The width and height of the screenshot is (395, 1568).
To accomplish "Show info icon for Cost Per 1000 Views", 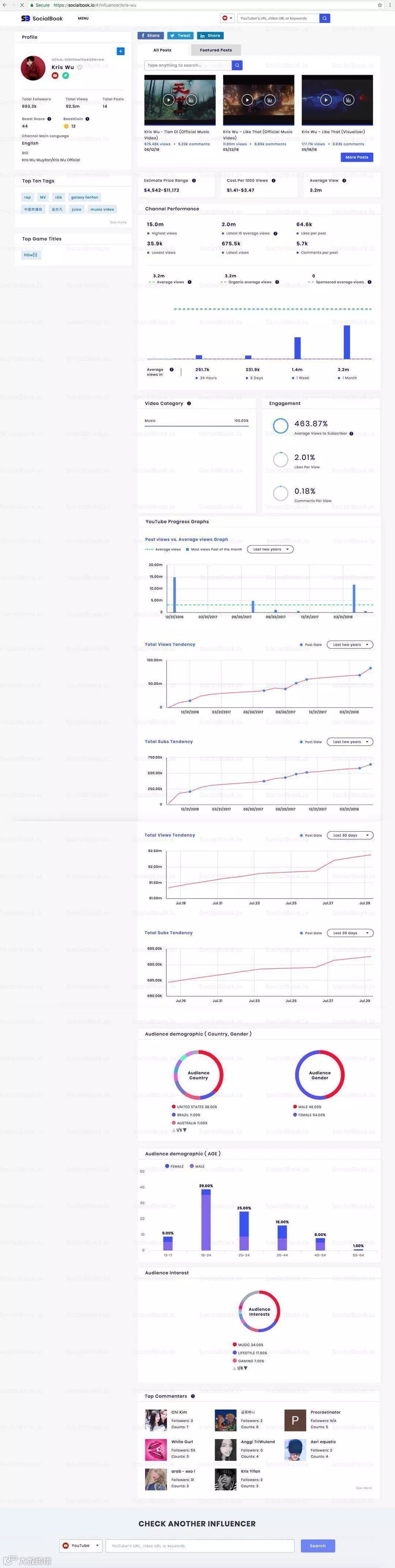I will (274, 180).
